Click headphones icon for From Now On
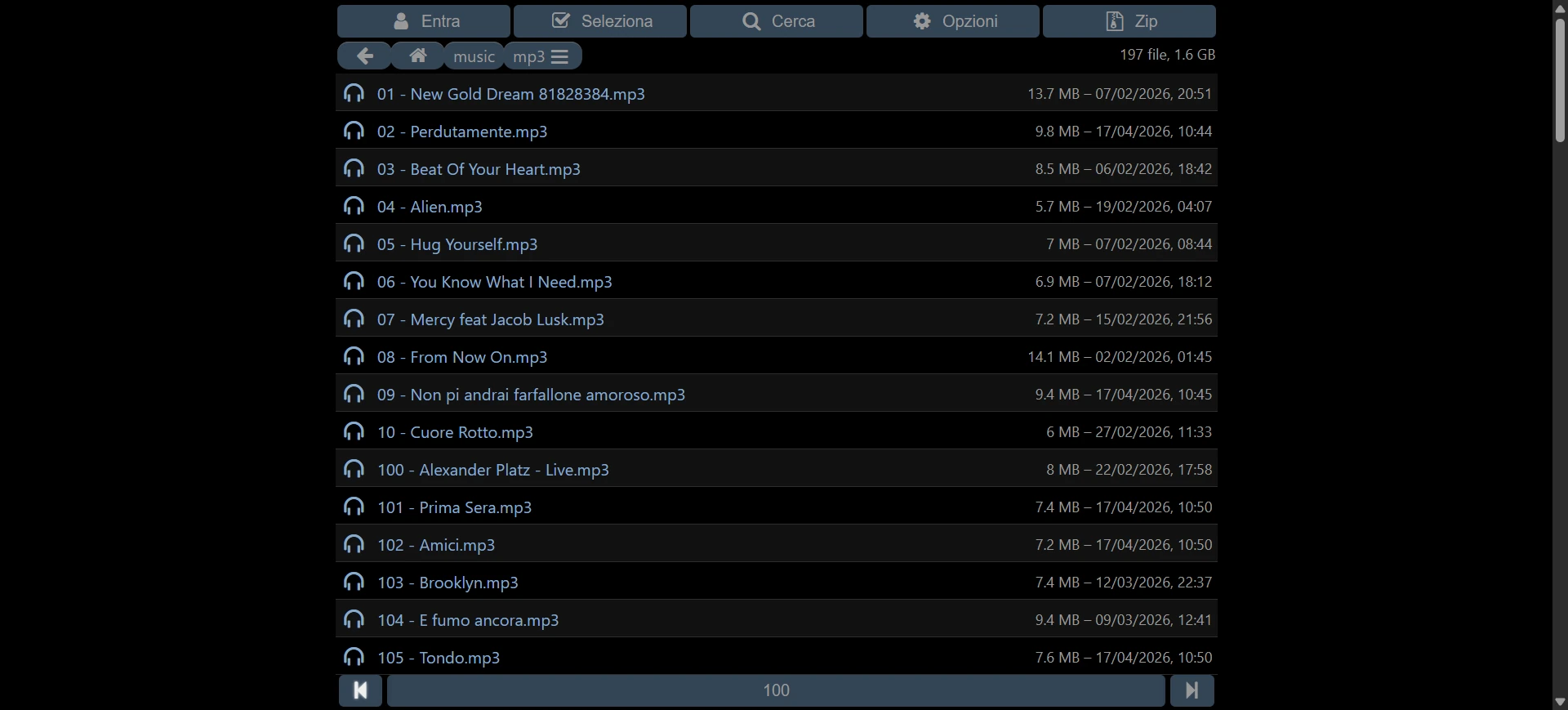1568x710 pixels. (354, 356)
